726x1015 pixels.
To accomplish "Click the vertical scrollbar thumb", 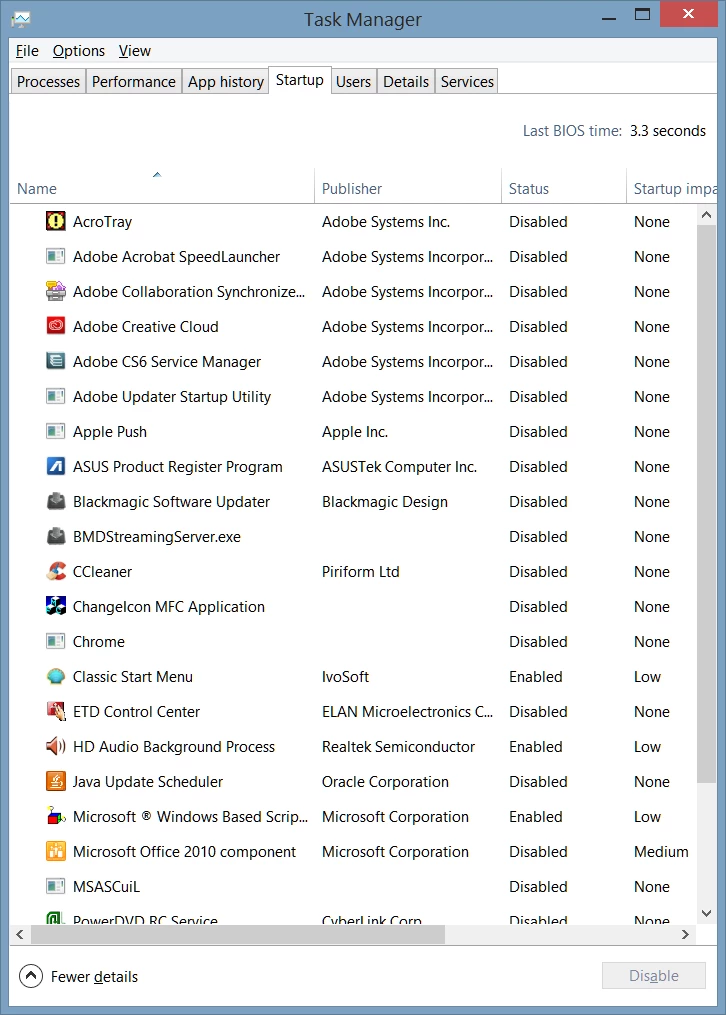I will pos(707,504).
